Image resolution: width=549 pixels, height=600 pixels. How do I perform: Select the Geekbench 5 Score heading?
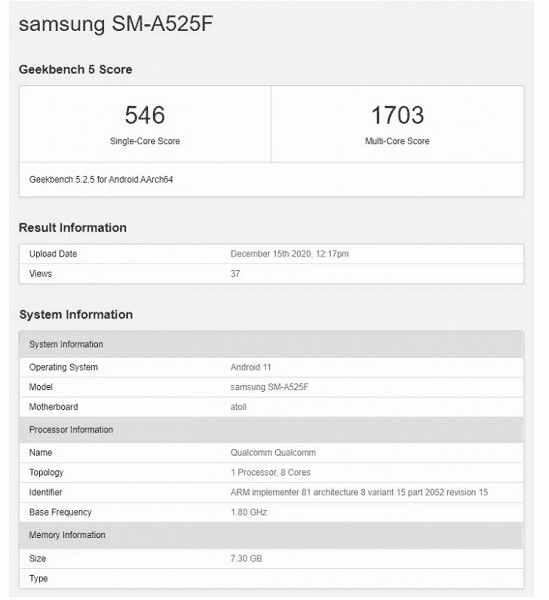click(75, 69)
